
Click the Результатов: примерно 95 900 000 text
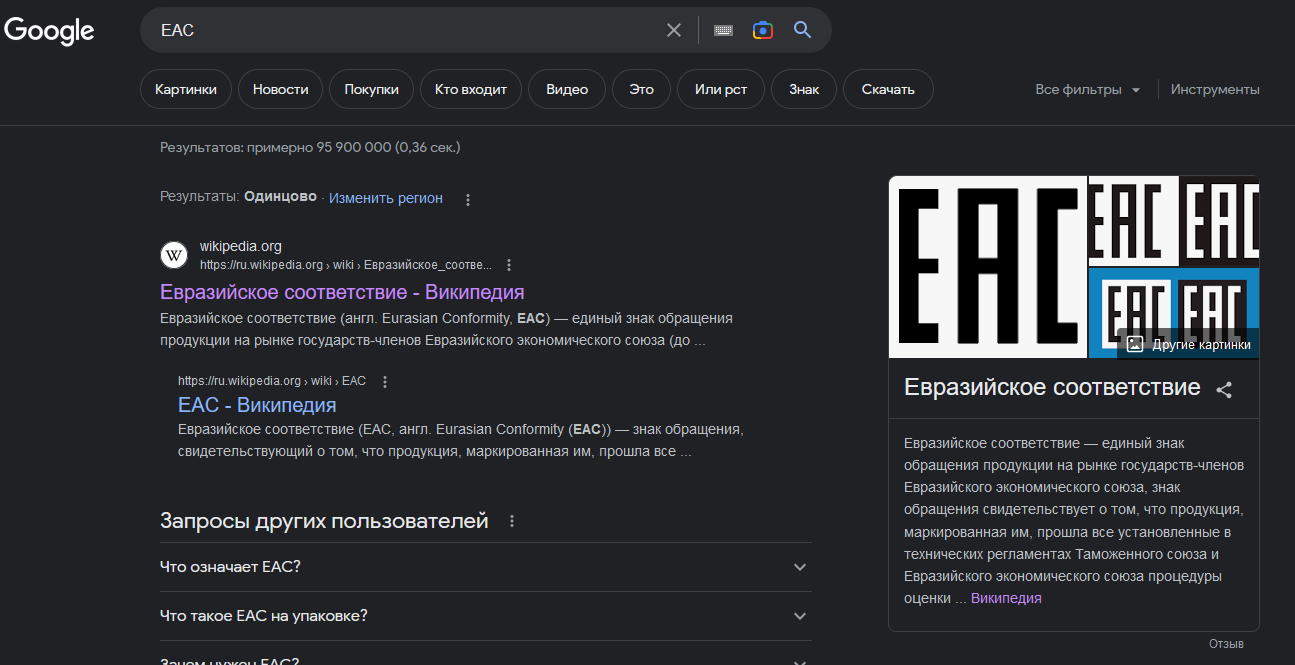point(310,147)
